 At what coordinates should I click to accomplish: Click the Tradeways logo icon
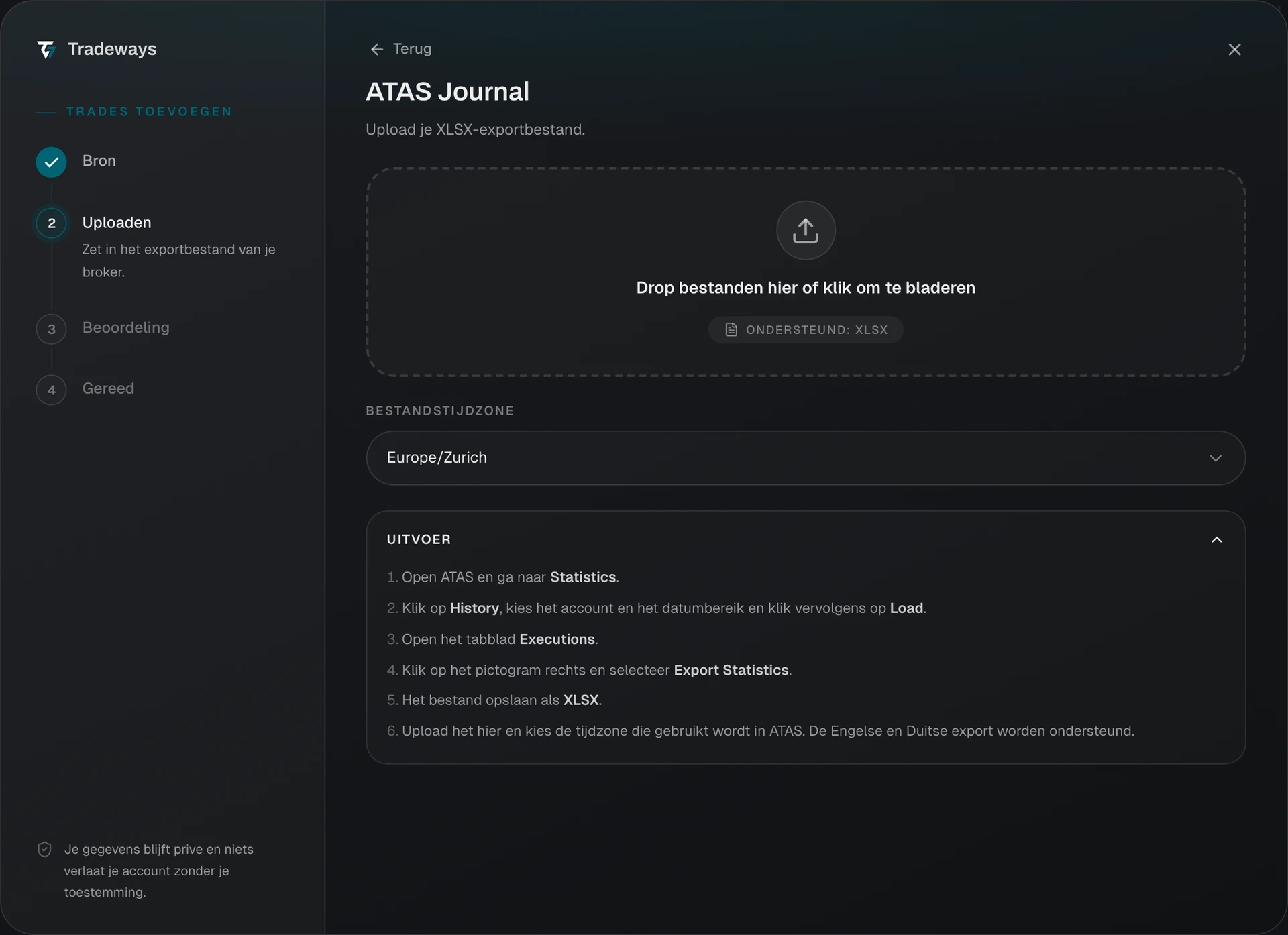coord(46,50)
